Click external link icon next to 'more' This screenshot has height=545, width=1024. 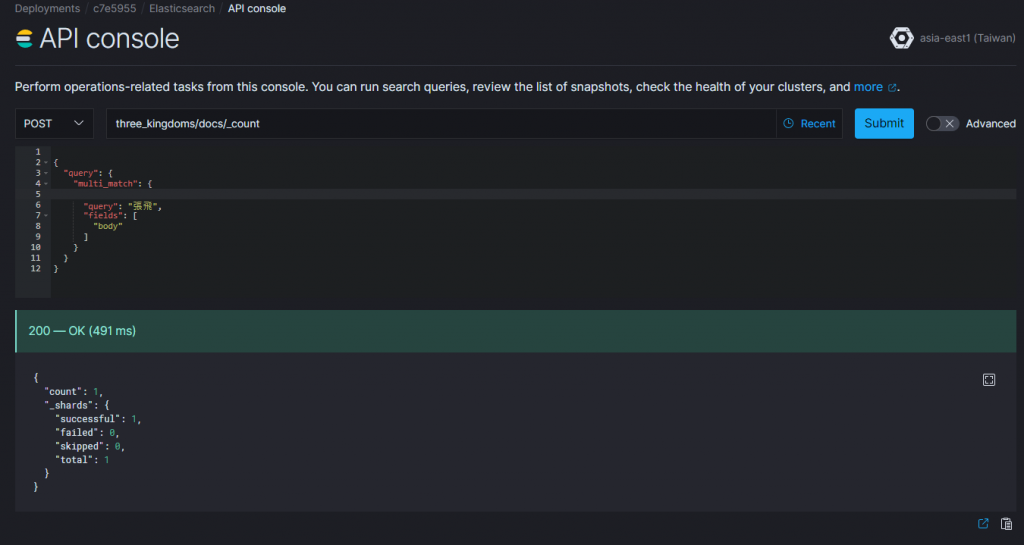(x=892, y=88)
